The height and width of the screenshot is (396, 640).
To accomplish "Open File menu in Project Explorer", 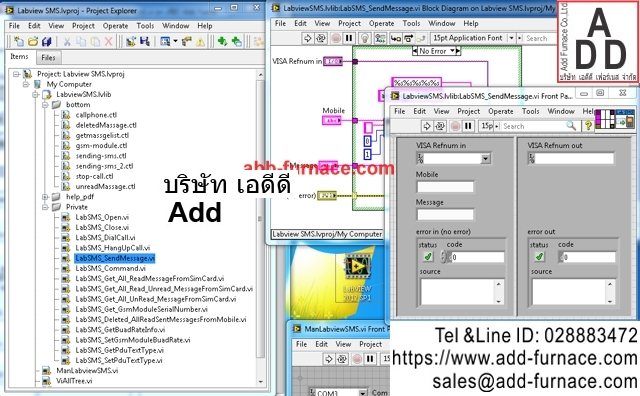I will coord(14,26).
